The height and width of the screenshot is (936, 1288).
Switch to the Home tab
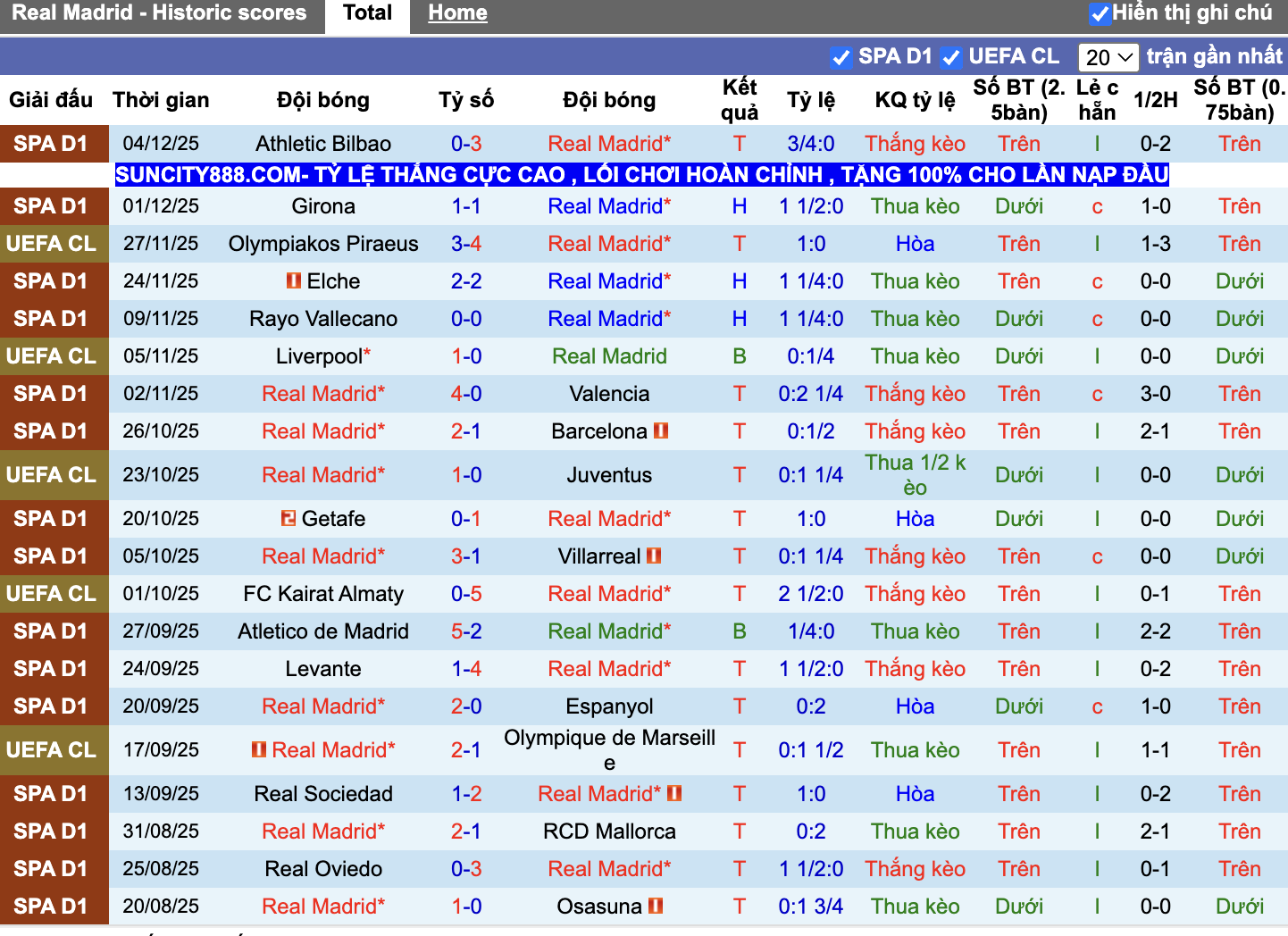coord(457,13)
